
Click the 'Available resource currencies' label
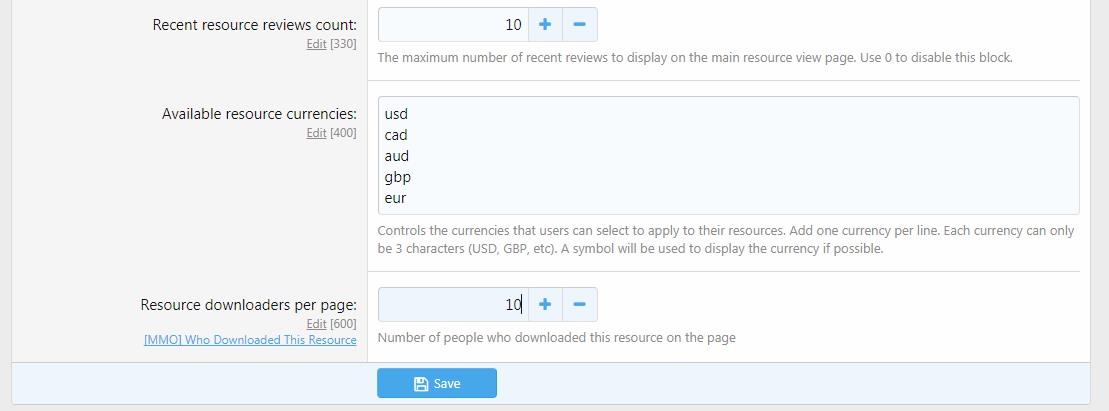(x=259, y=114)
